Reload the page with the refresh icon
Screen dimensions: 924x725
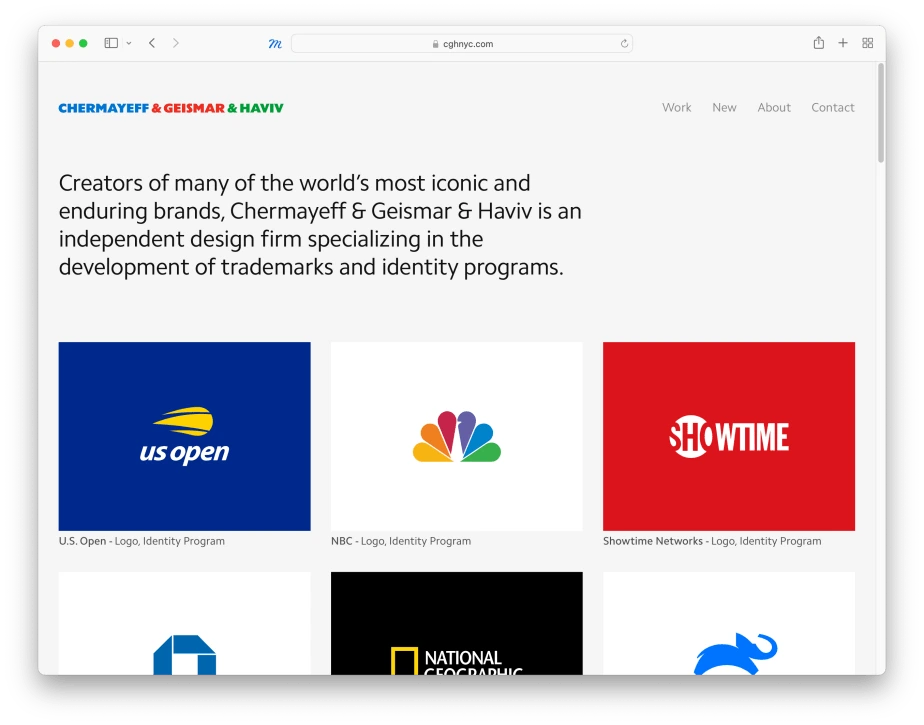[x=624, y=44]
